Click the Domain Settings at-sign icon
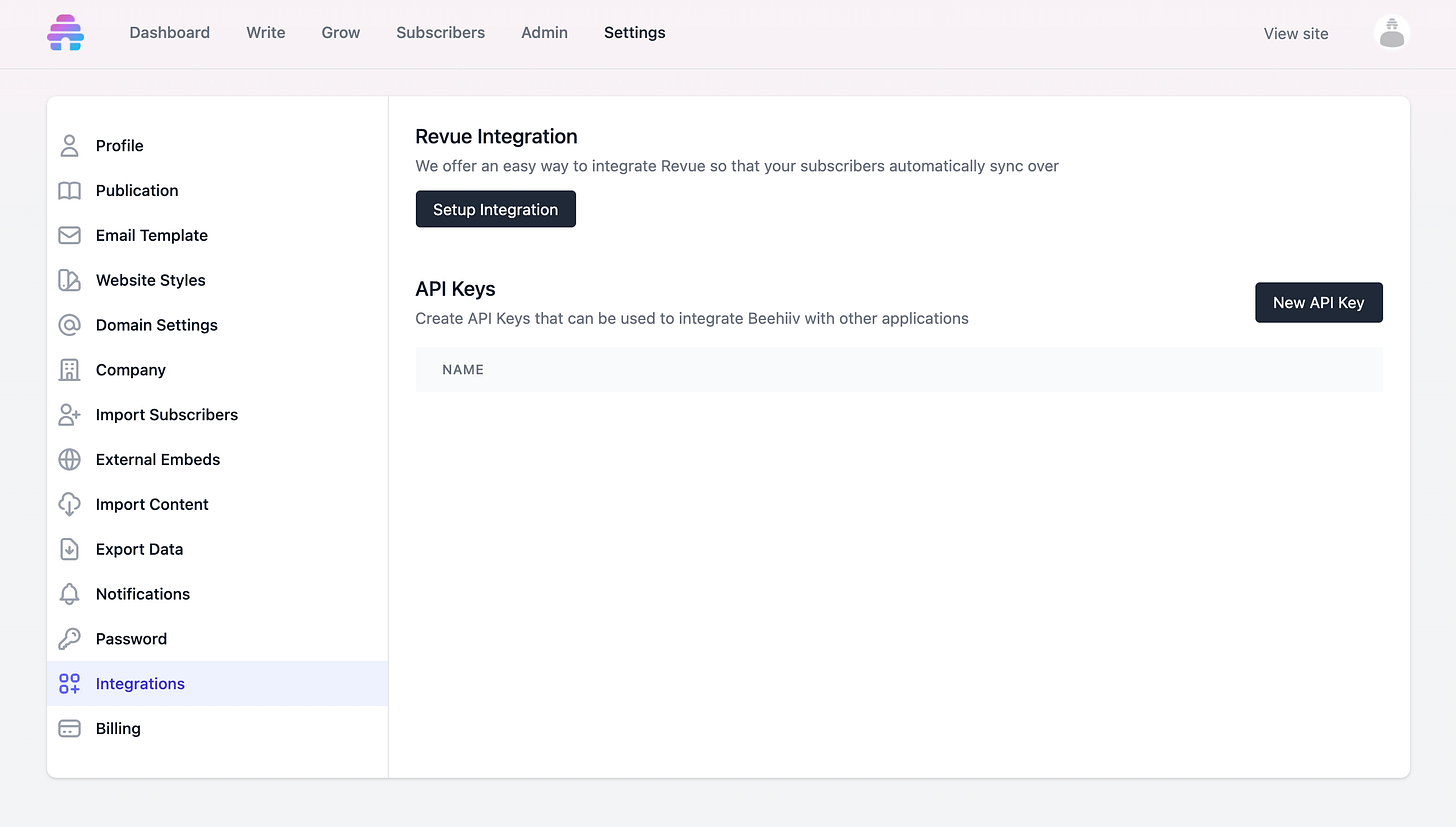 point(69,325)
